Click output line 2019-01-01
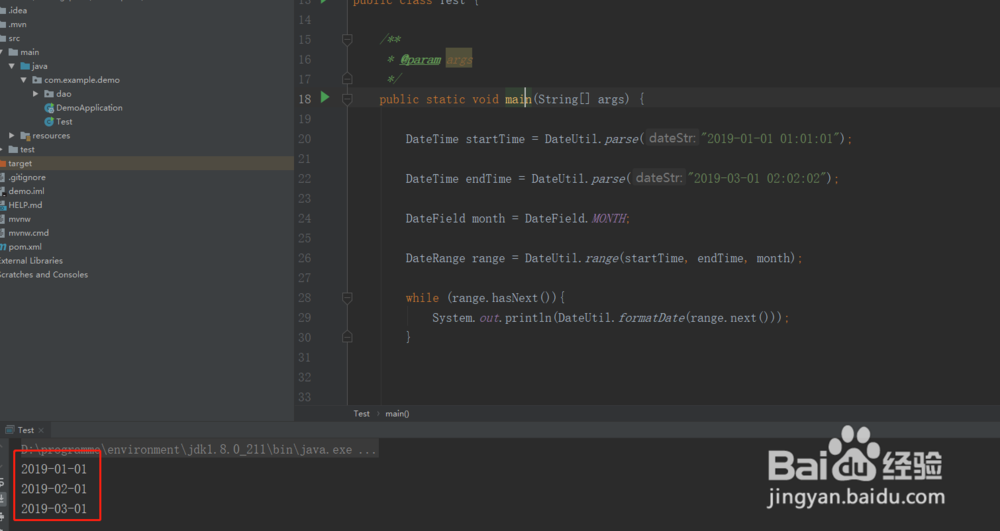This screenshot has width=1000, height=531. (x=54, y=469)
